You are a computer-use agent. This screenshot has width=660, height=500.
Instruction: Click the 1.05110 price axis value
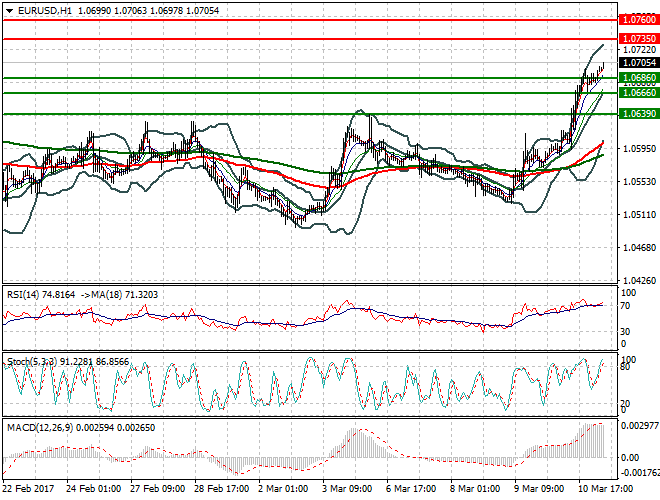(x=639, y=215)
